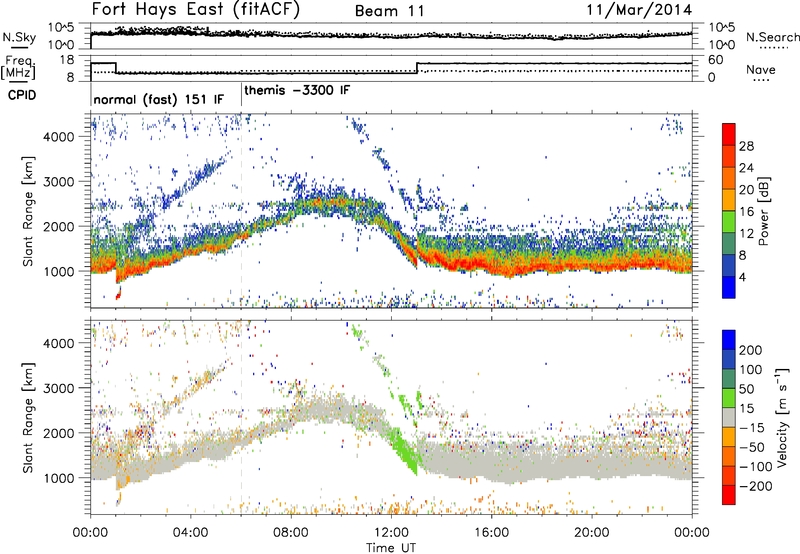Viewport: 800px width, 554px height.
Task: Pick the light green Power colorbar segment near 12
Action: point(729,222)
